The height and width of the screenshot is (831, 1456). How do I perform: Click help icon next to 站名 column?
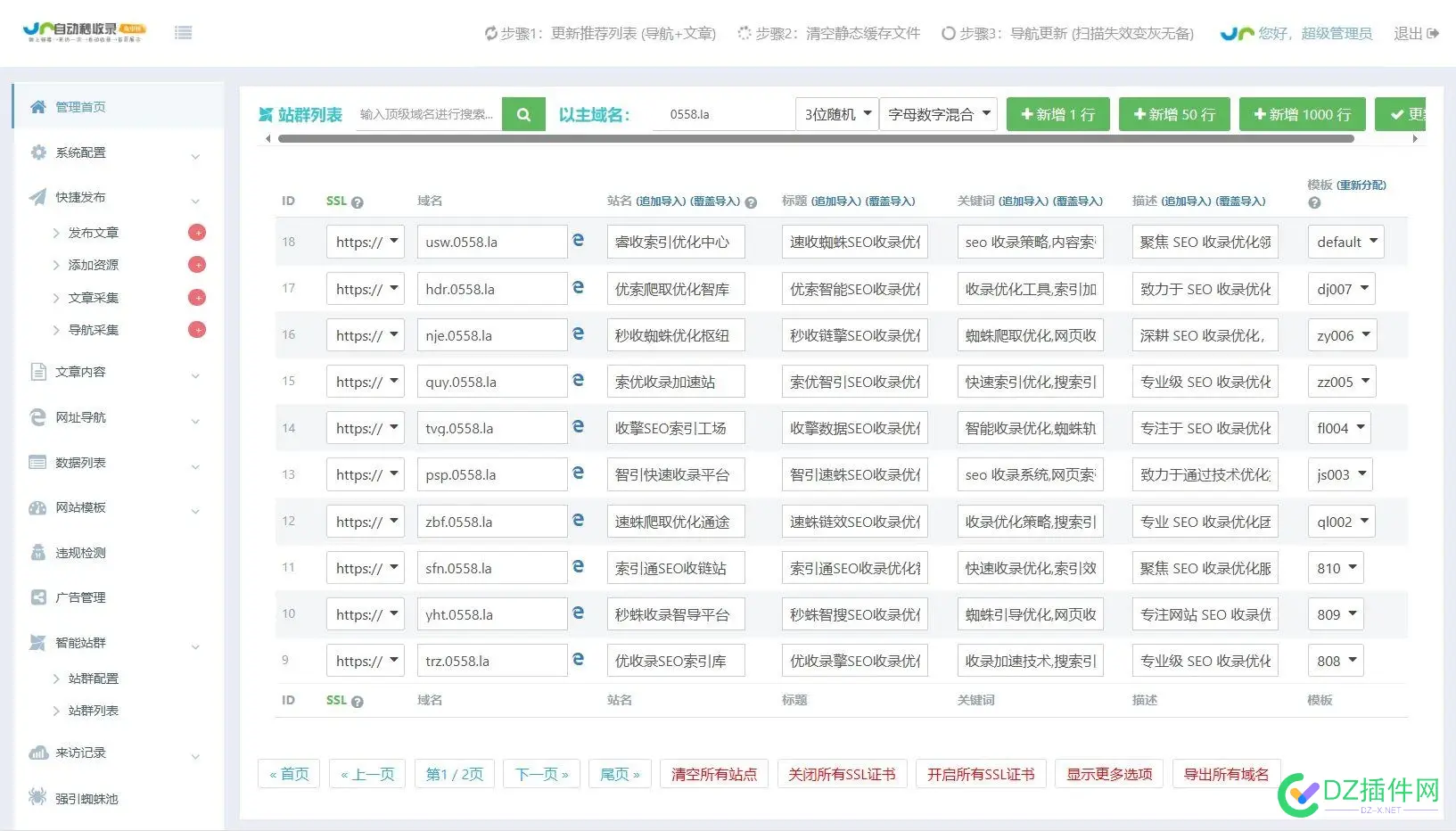pos(751,202)
